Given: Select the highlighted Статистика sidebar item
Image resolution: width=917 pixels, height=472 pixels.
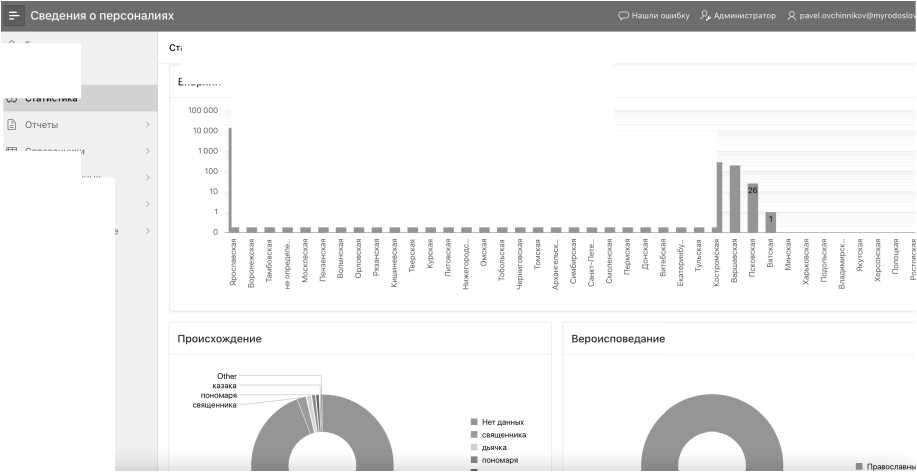Looking at the screenshot, I should coord(79,98).
